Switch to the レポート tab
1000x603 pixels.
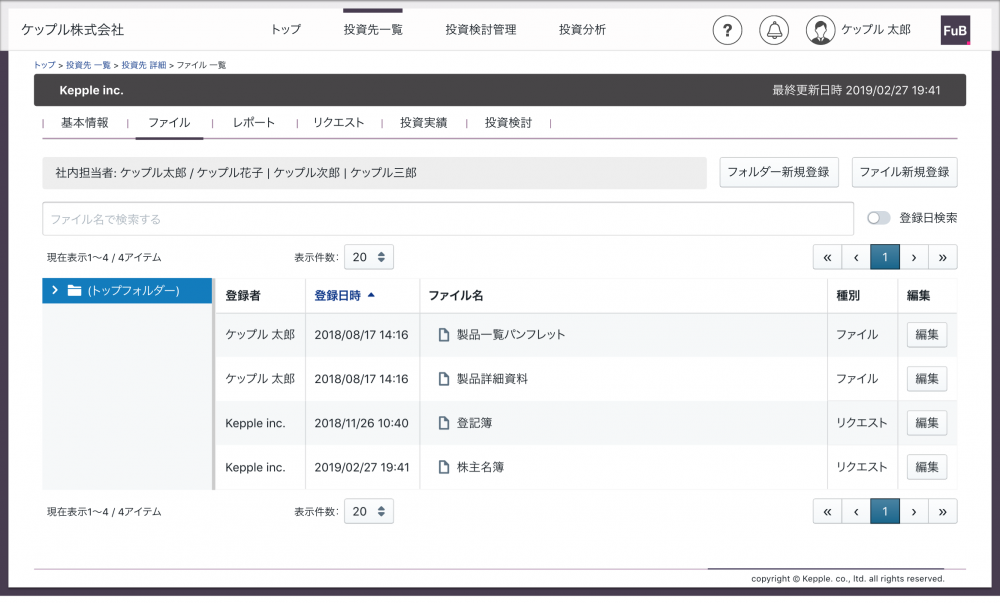(253, 123)
